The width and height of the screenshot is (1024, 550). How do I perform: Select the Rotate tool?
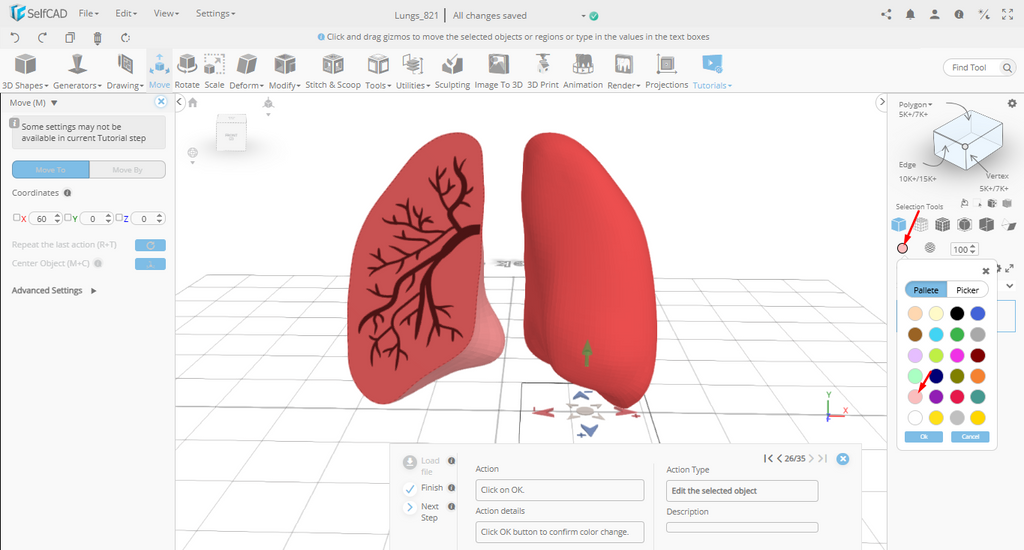(187, 72)
